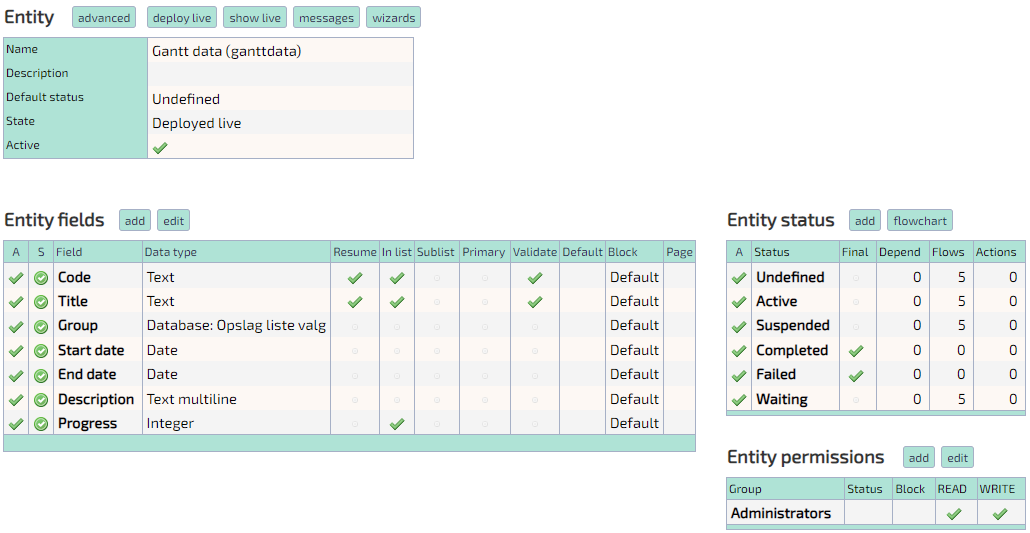
Task: Click the Final checkmark for Completed status
Action: [855, 351]
